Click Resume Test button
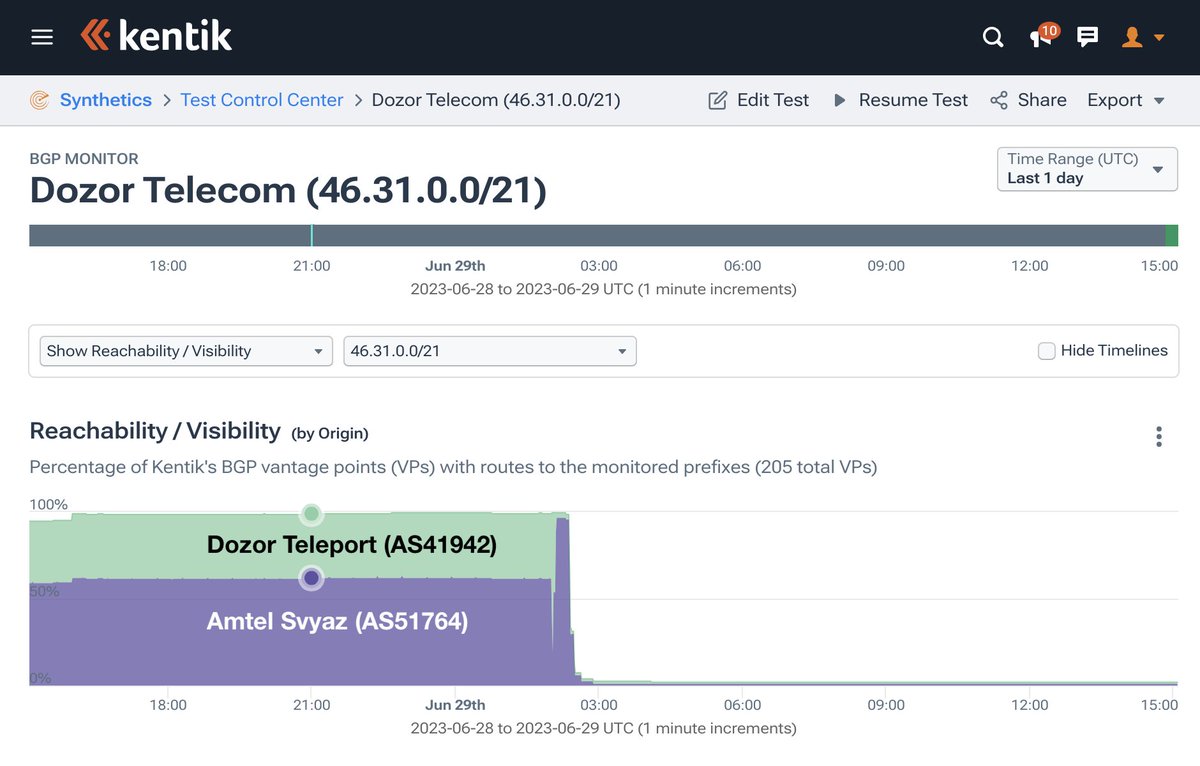Screen dimensions: 1200x766 [x=900, y=100]
